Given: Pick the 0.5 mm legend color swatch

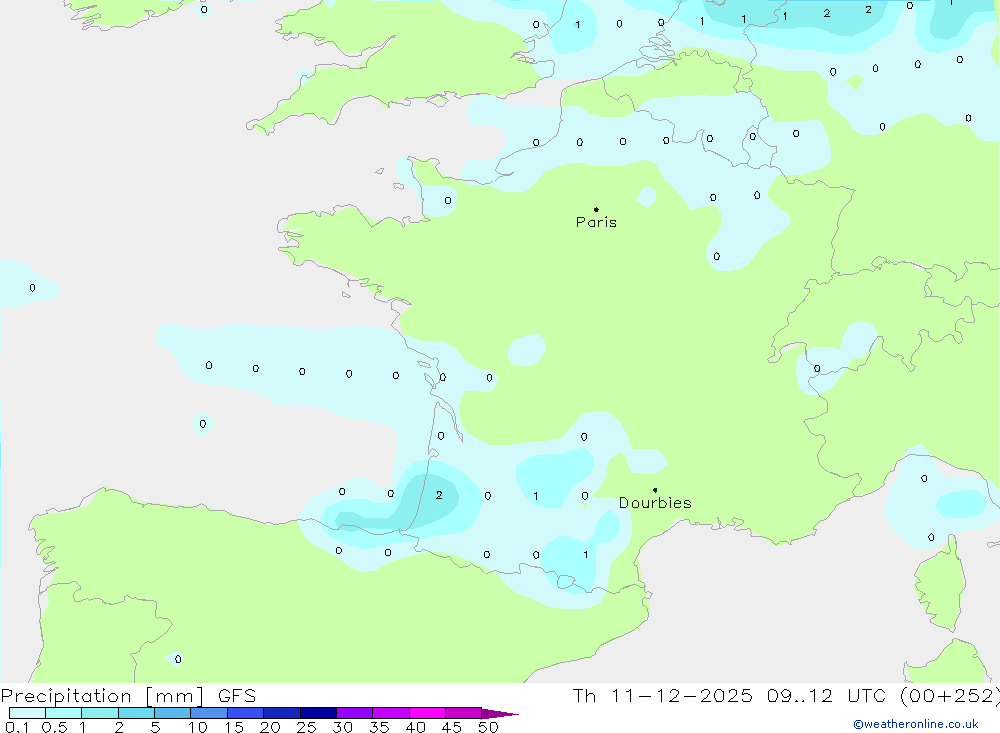Looking at the screenshot, I should tap(63, 713).
